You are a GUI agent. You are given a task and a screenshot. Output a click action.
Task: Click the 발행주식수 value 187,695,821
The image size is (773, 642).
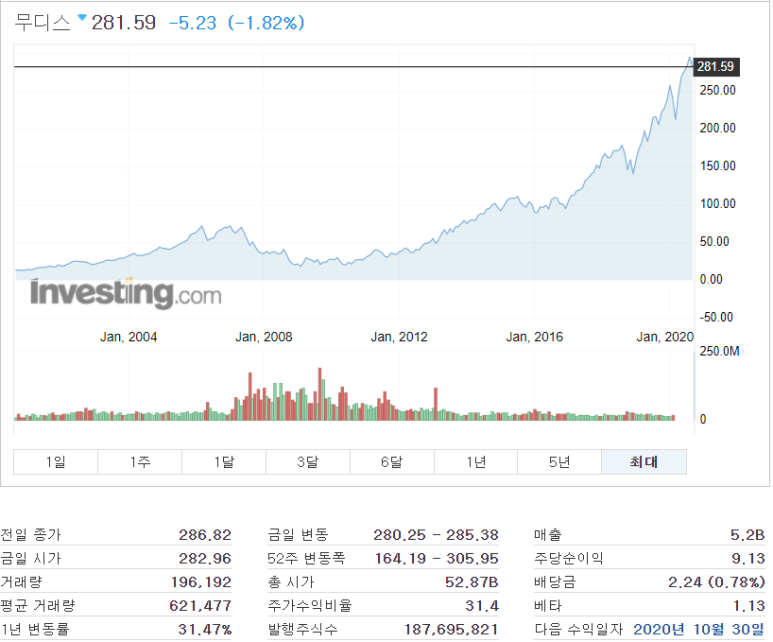pyautogui.click(x=451, y=630)
